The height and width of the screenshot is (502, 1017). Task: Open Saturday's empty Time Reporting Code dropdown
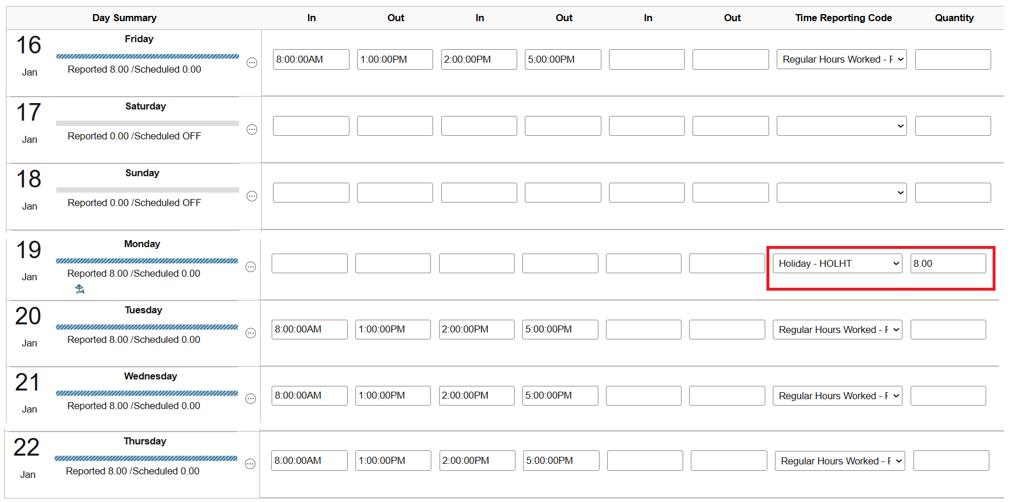[x=841, y=126]
